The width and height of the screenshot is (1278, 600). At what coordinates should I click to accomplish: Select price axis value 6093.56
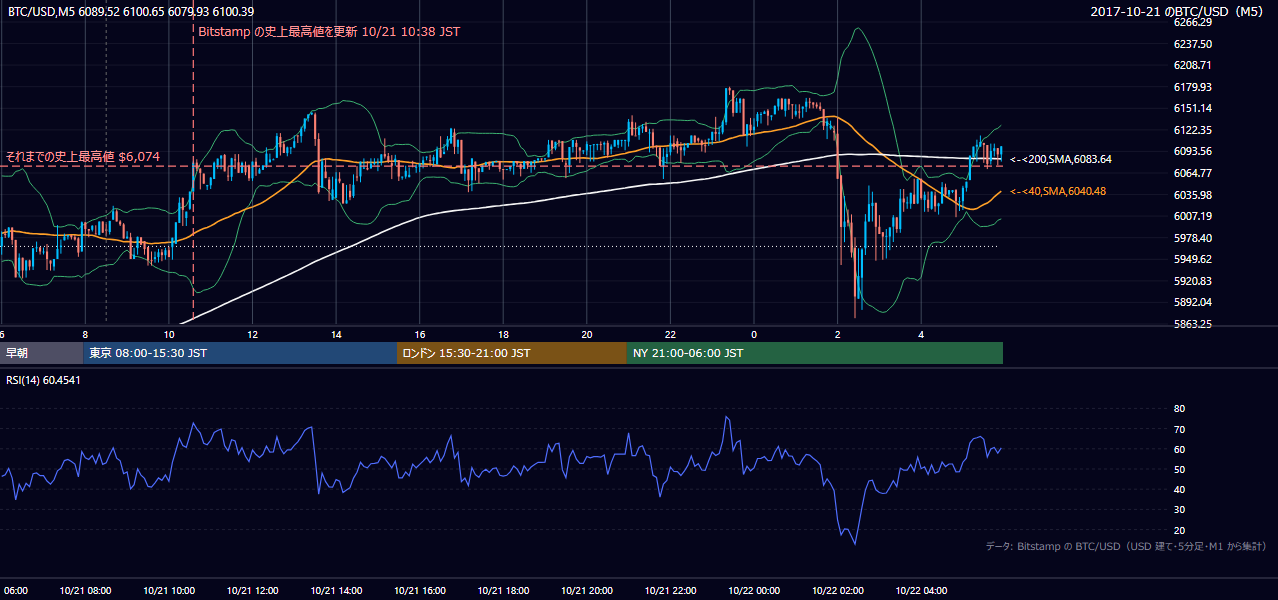pos(1193,151)
